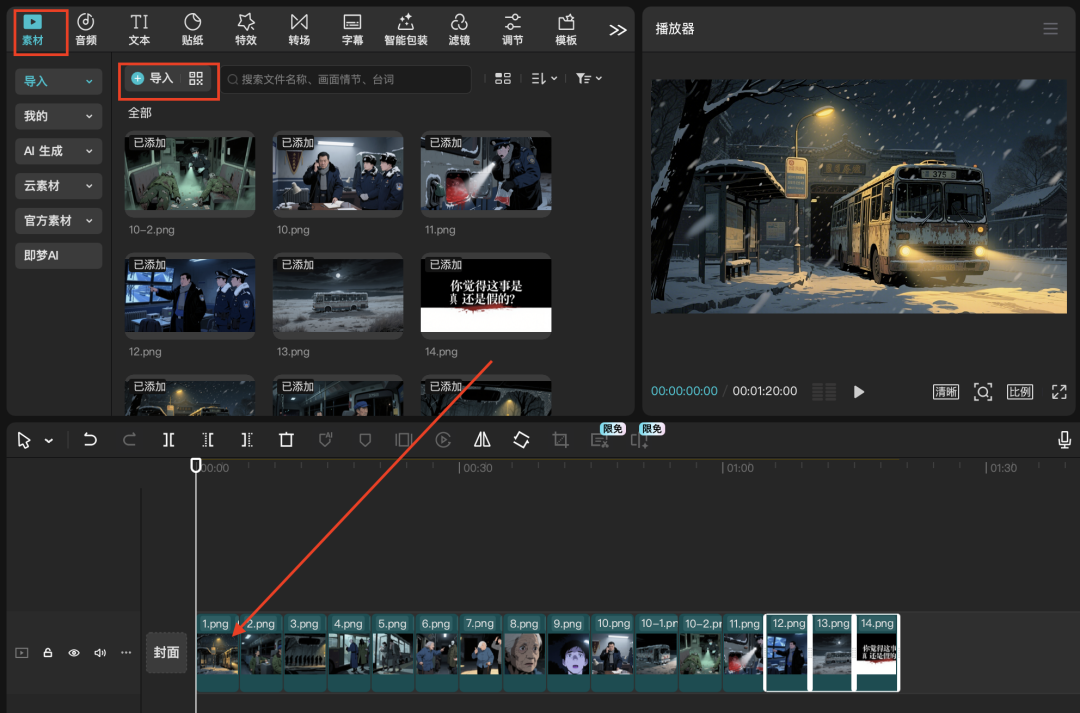Open QR code import icon
Viewport: 1080px width, 713px height.
(196, 78)
